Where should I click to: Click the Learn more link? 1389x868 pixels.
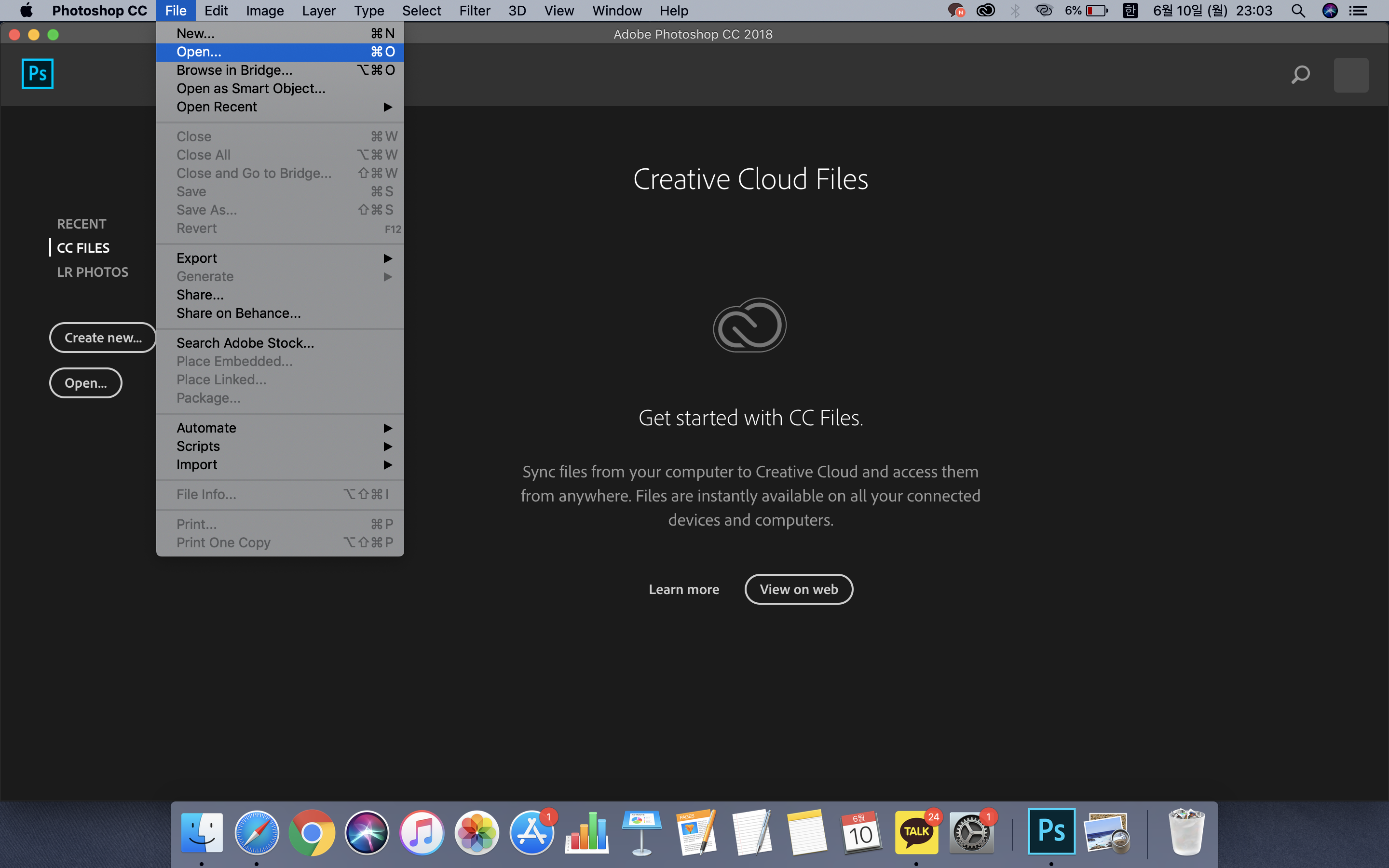(683, 590)
